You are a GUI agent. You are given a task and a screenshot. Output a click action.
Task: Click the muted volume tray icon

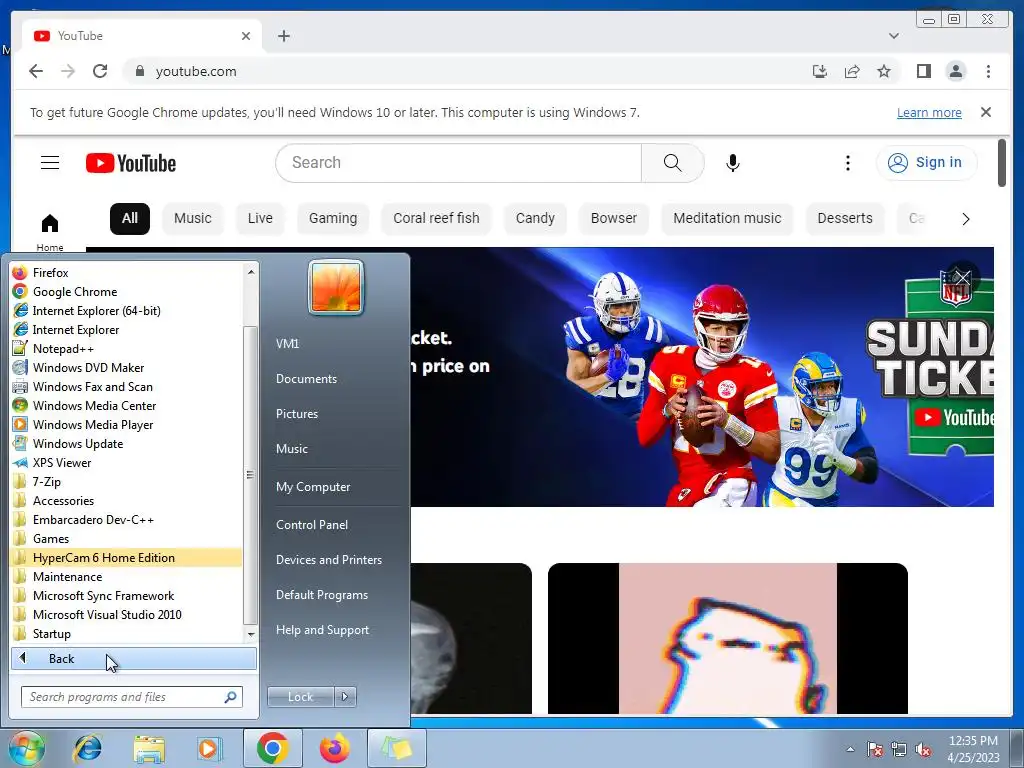pyautogui.click(x=923, y=750)
